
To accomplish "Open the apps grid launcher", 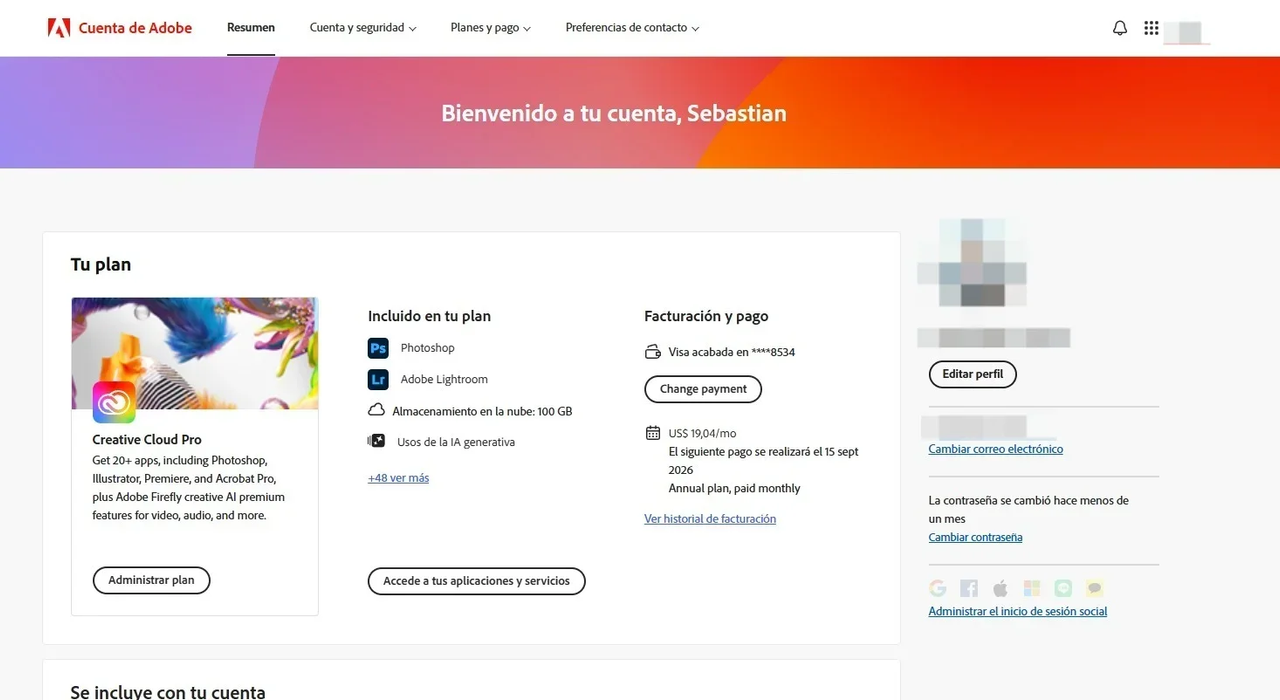I will tap(1151, 28).
